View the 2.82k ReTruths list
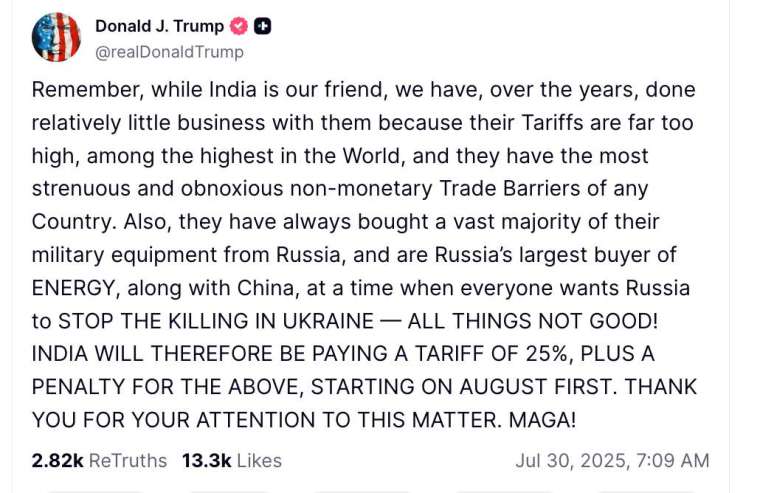 click(x=99, y=461)
